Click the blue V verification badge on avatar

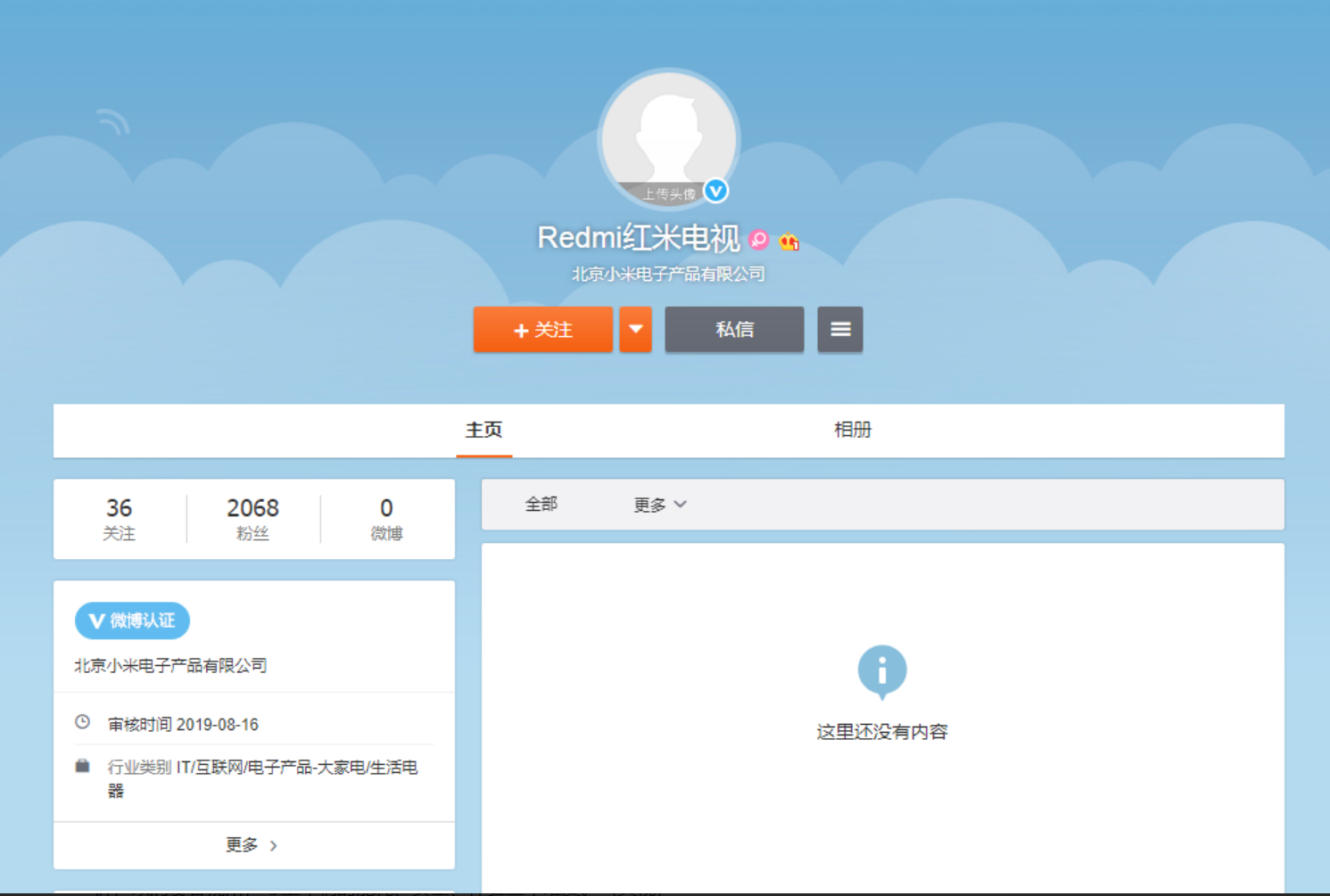(715, 191)
